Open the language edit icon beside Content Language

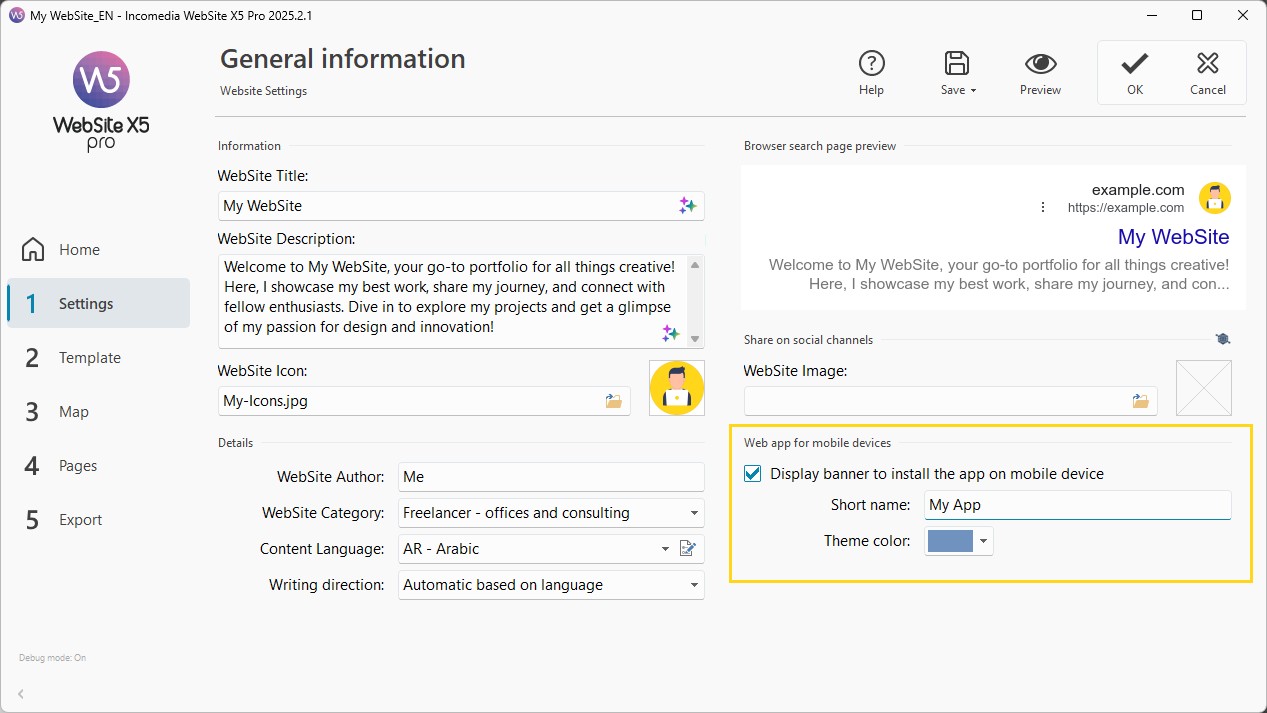pos(688,548)
